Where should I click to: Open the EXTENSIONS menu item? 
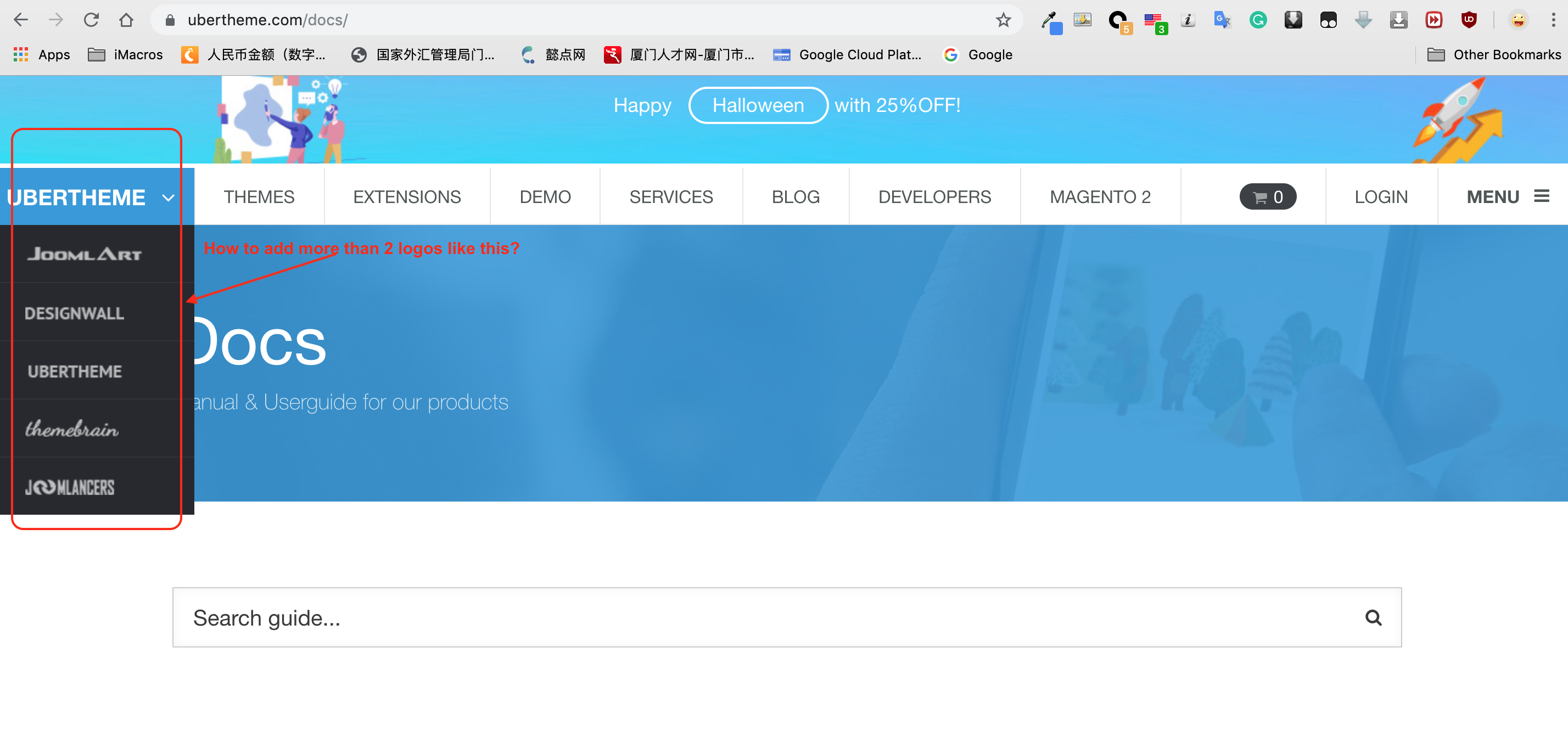click(407, 197)
